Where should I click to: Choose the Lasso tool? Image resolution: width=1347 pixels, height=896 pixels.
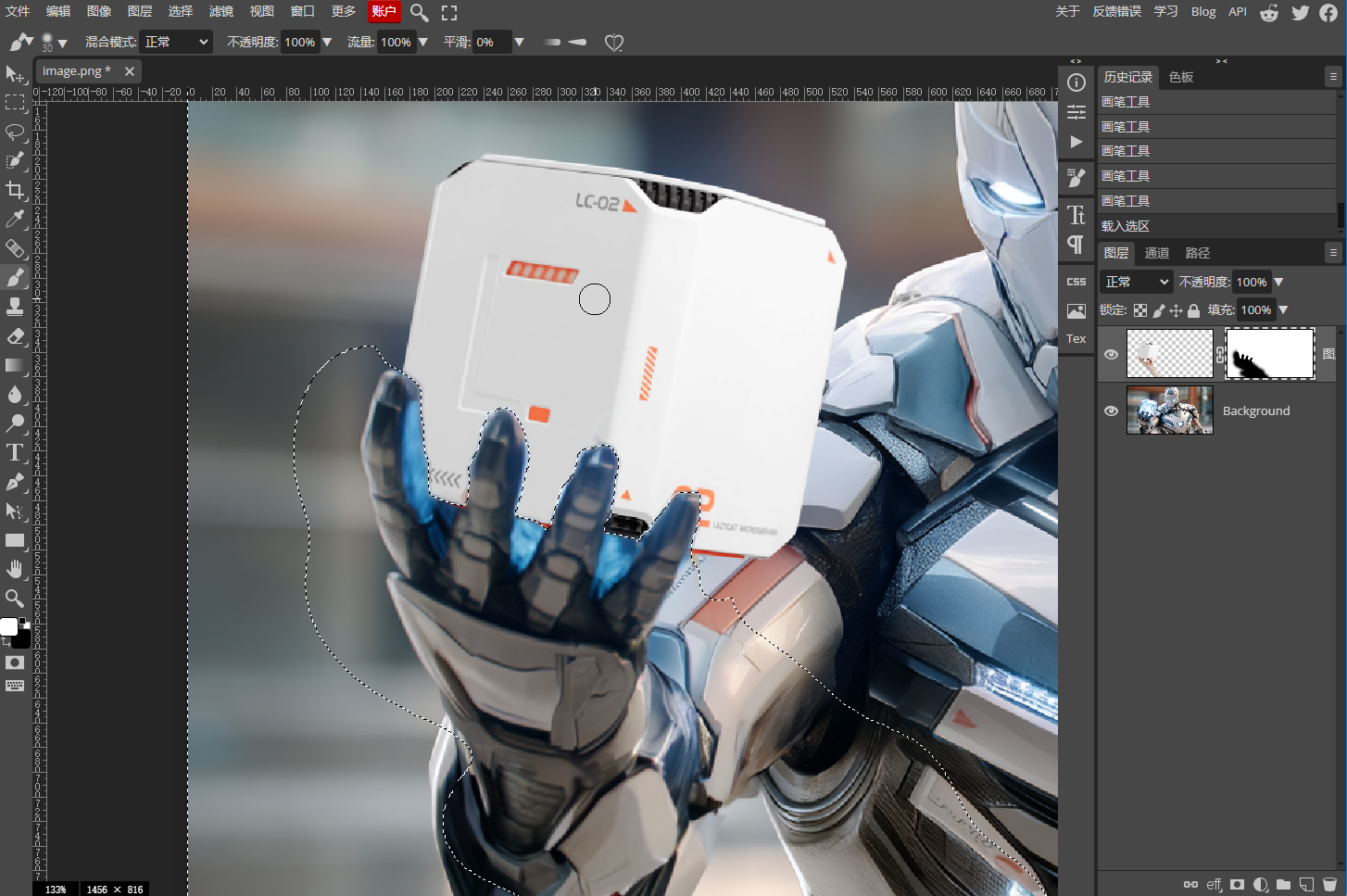(15, 132)
